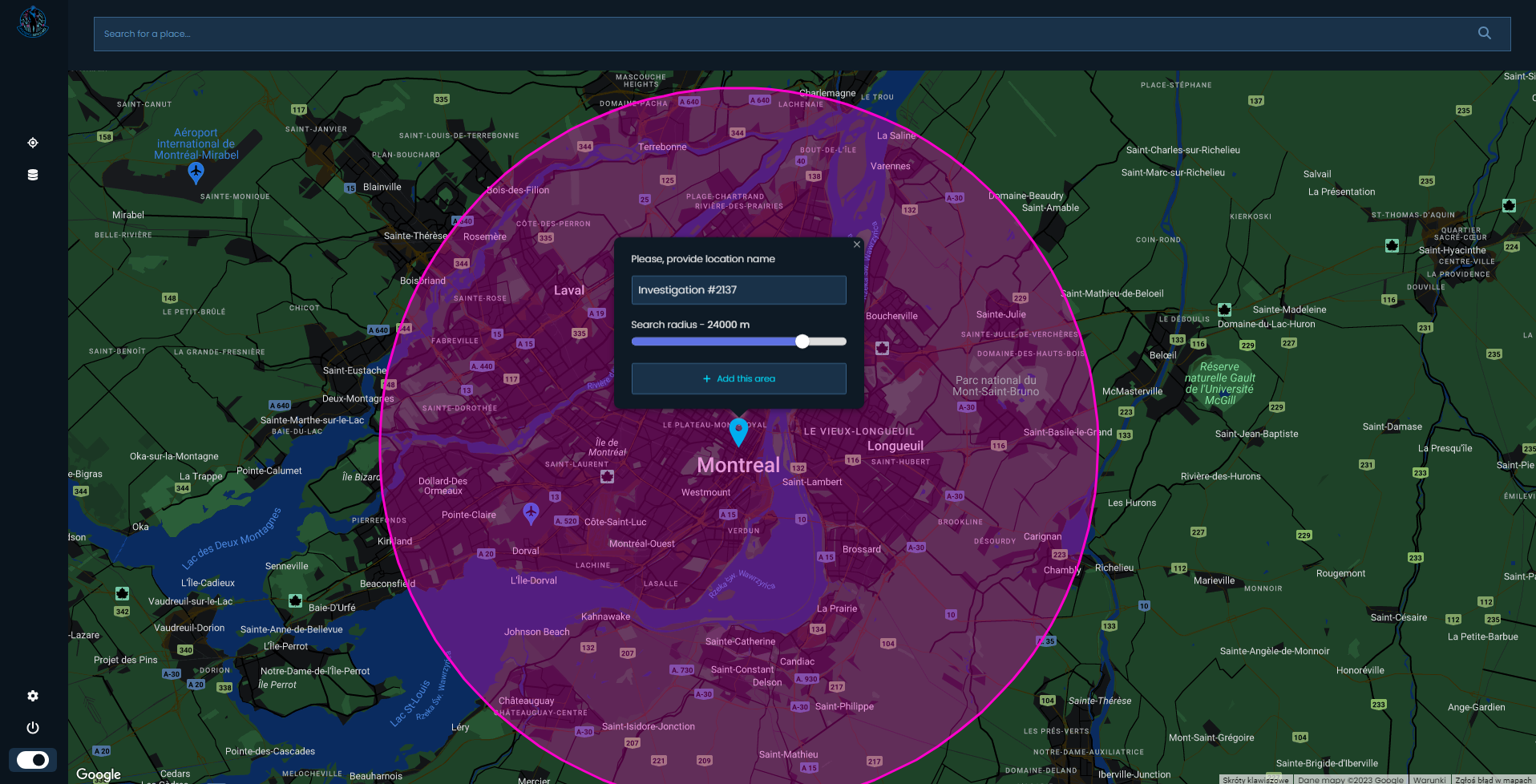Click the Google logo on the map
This screenshot has height=784, width=1536.
[99, 774]
